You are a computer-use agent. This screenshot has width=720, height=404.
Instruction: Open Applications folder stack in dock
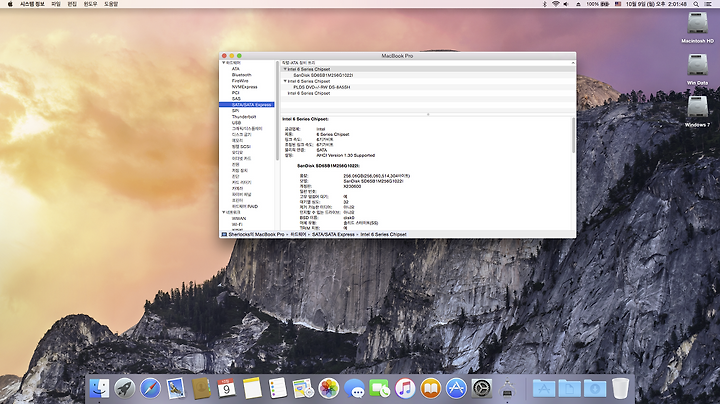click(544, 388)
